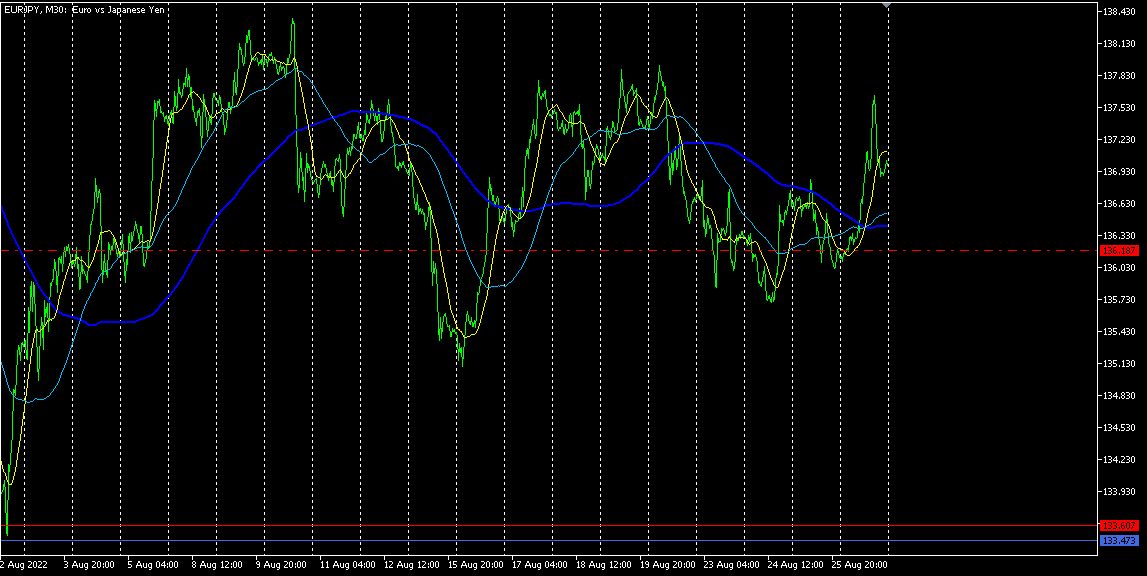1147x576 pixels.
Task: Click the 11 Aug 04:00 time label
Action: pyautogui.click(x=347, y=565)
